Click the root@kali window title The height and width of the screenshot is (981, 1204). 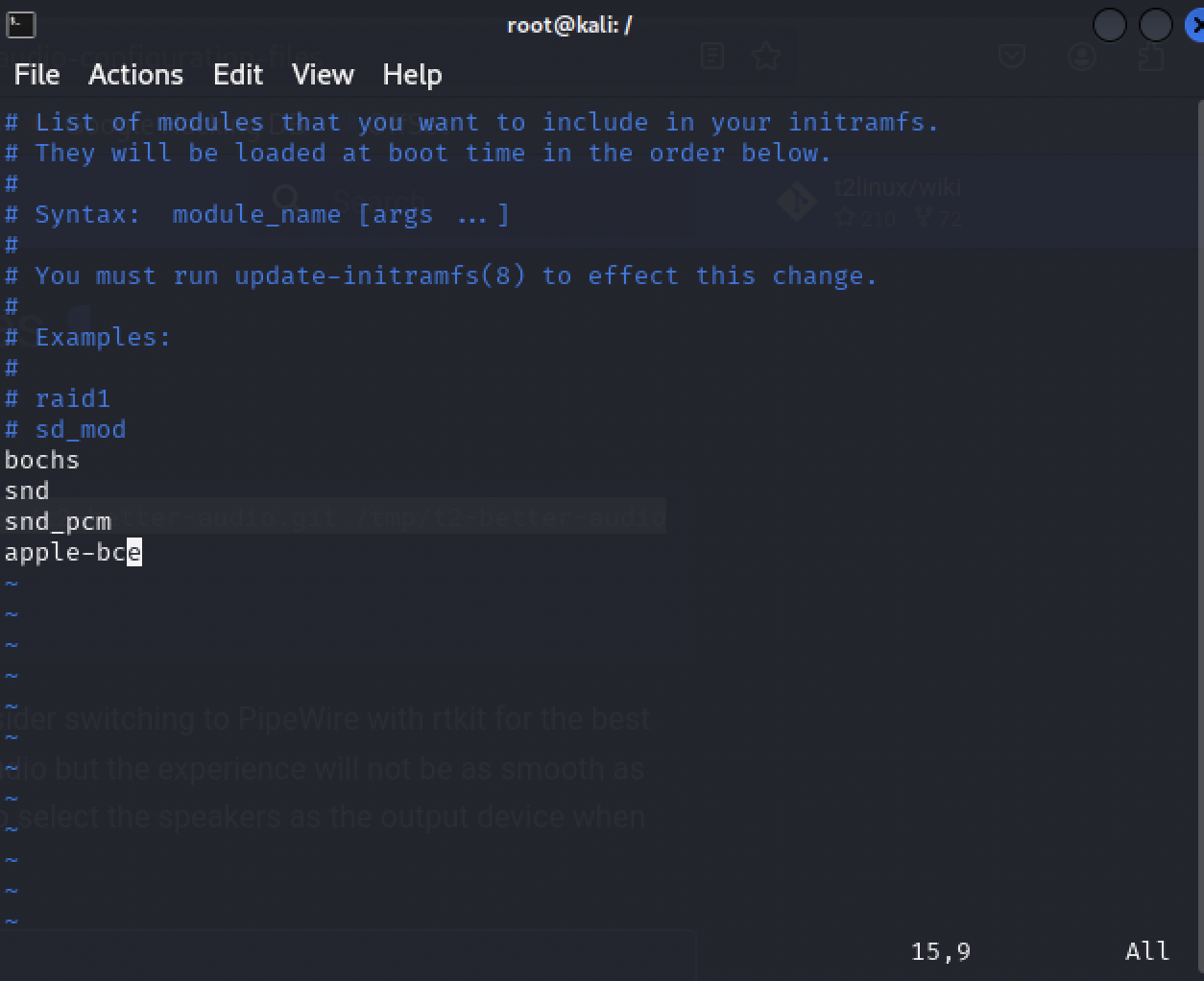coord(568,26)
